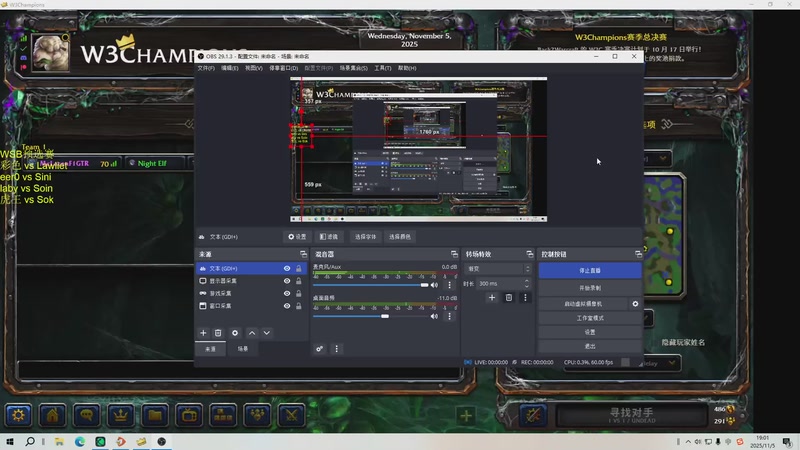Adjust transition duration 300 ms stepper

[x=527, y=284]
